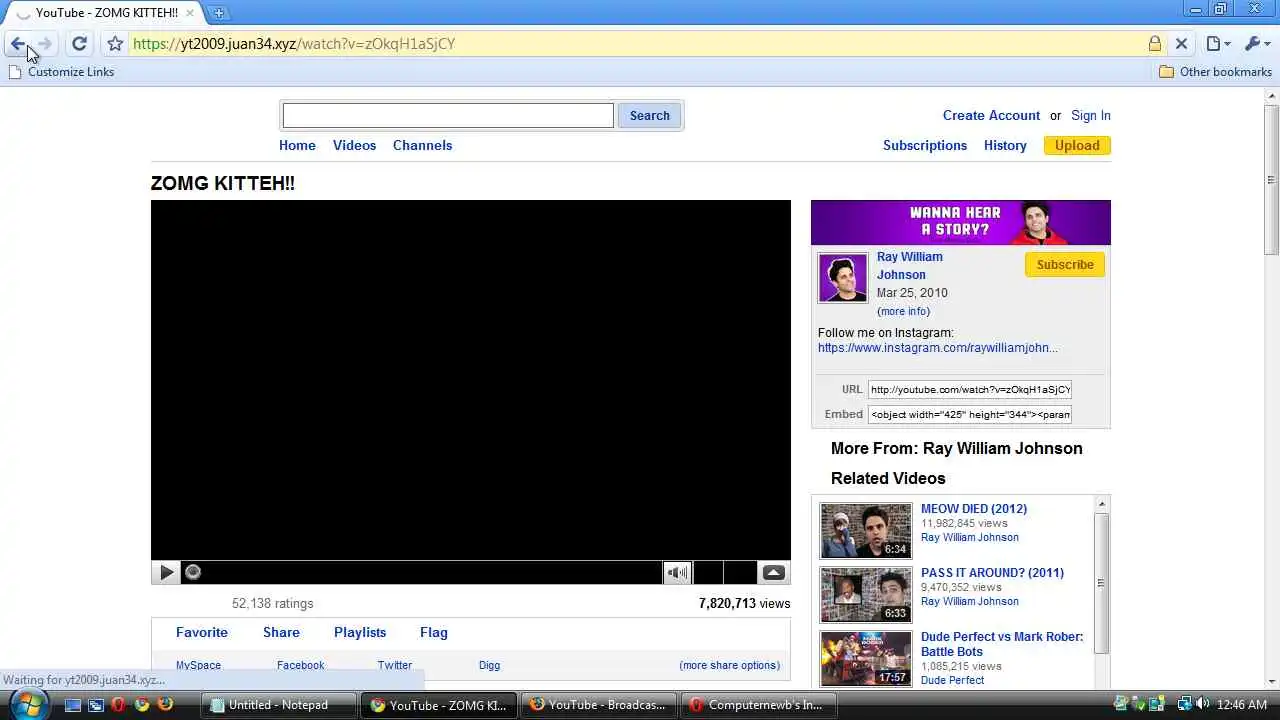1280x720 pixels.
Task: Close the YouTube - ZOMG KITTEH!! tab
Action: coord(190,13)
